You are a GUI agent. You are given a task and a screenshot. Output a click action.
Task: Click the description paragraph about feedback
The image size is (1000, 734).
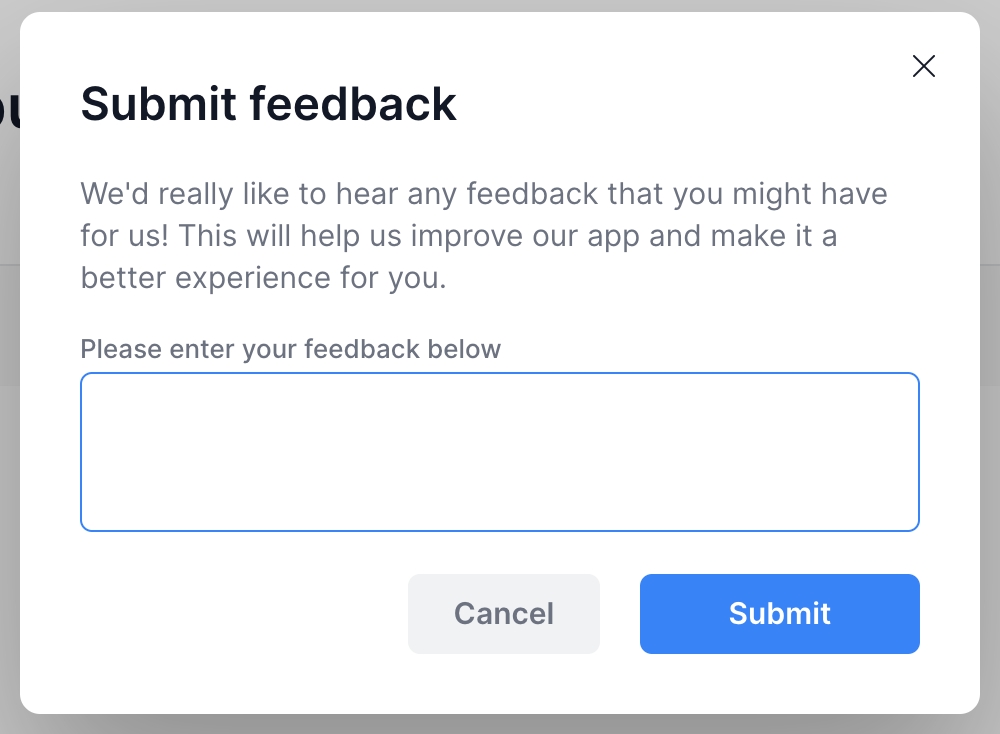[483, 235]
